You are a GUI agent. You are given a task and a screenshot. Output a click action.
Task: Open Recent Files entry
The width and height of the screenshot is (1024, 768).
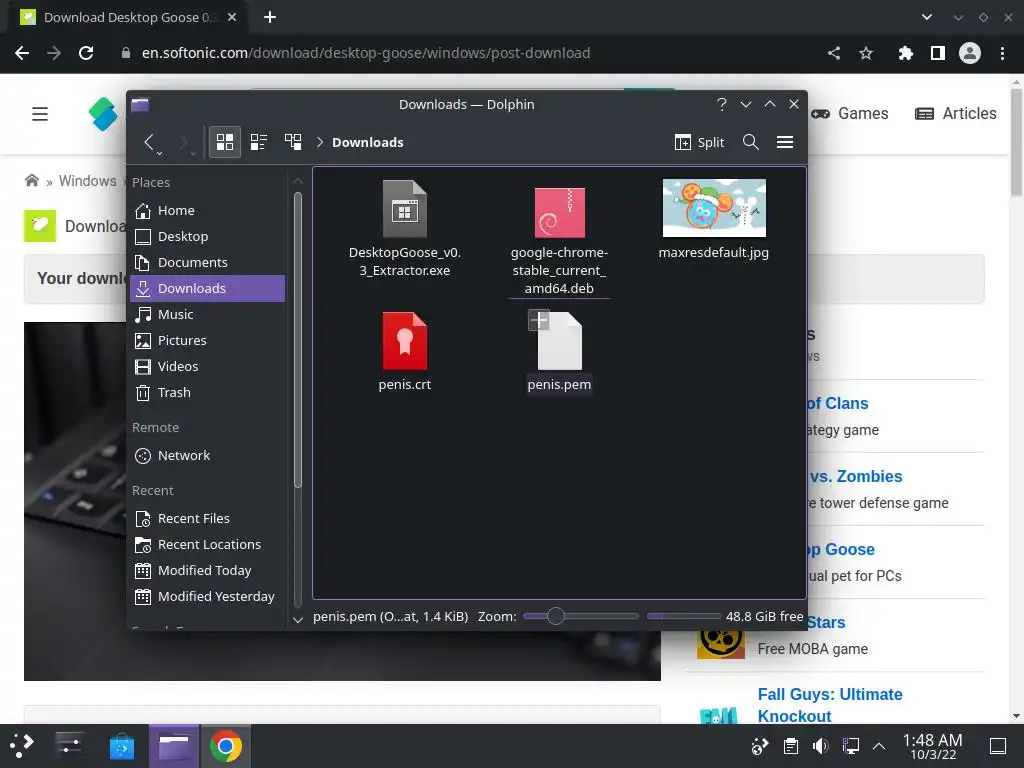(x=208, y=519)
